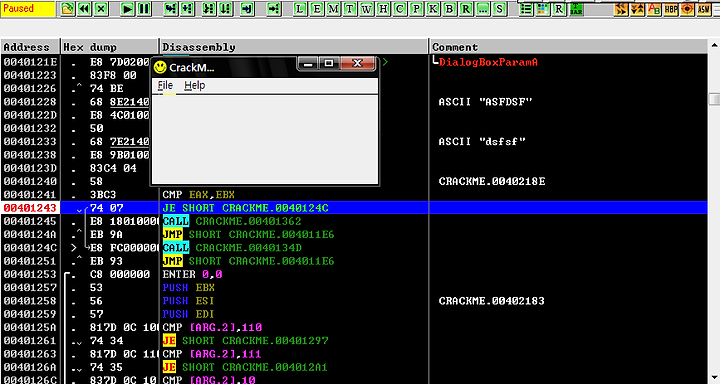720x384 pixels.
Task: Click the orange down-arrows plugin icon
Action: pyautogui.click(x=637, y=9)
